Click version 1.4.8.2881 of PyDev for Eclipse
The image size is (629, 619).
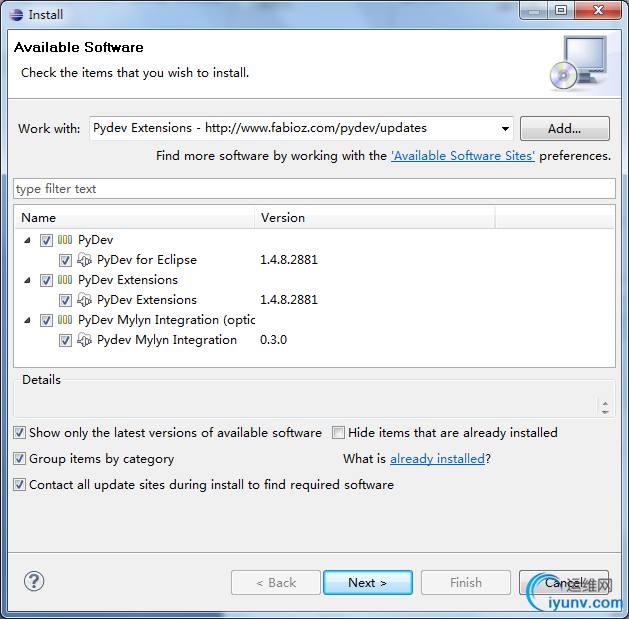pyautogui.click(x=289, y=260)
